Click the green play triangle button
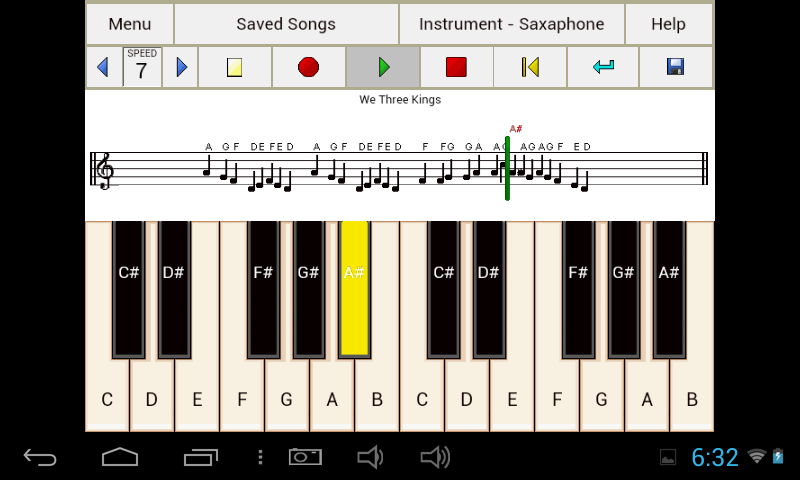 (x=383, y=67)
